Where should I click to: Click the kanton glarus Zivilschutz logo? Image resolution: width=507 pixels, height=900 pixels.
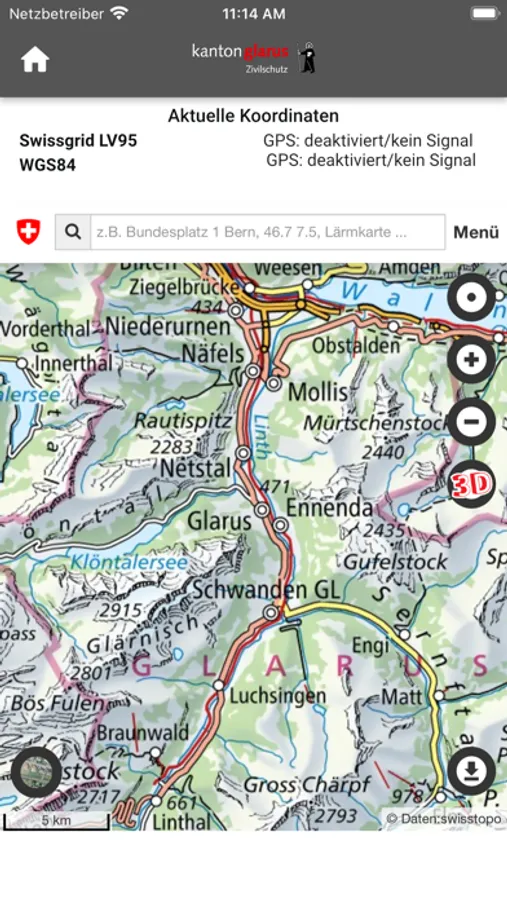pyautogui.click(x=254, y=58)
